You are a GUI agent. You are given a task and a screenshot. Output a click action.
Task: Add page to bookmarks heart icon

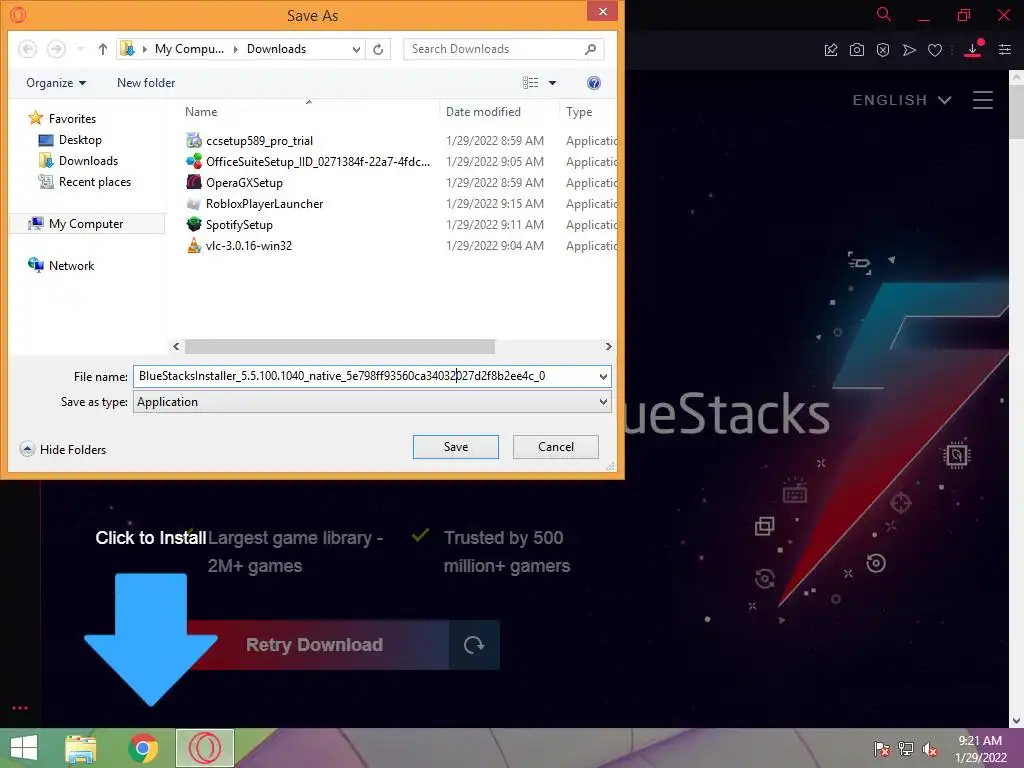point(935,50)
